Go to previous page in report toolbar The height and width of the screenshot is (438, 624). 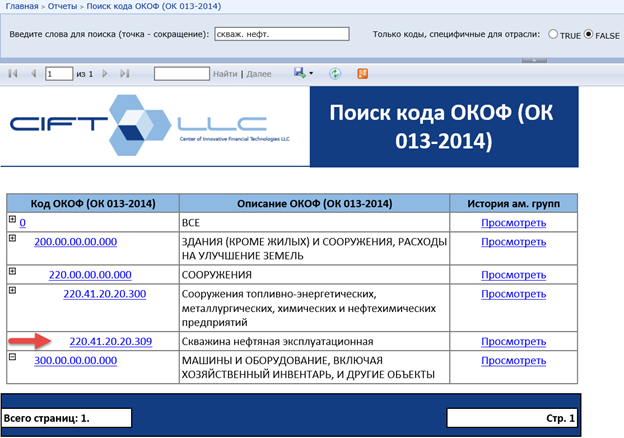click(x=33, y=74)
